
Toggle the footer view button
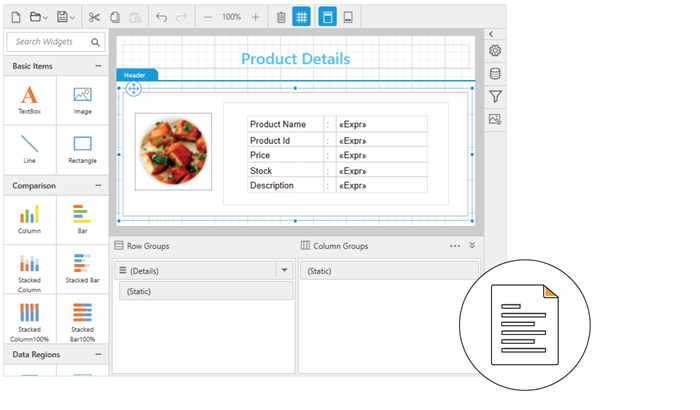click(x=348, y=17)
